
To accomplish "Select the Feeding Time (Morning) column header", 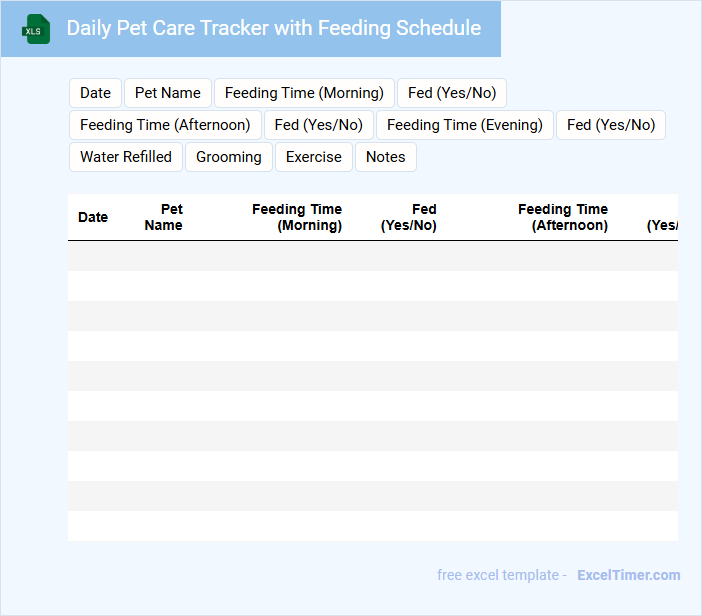I will pyautogui.click(x=297, y=217).
